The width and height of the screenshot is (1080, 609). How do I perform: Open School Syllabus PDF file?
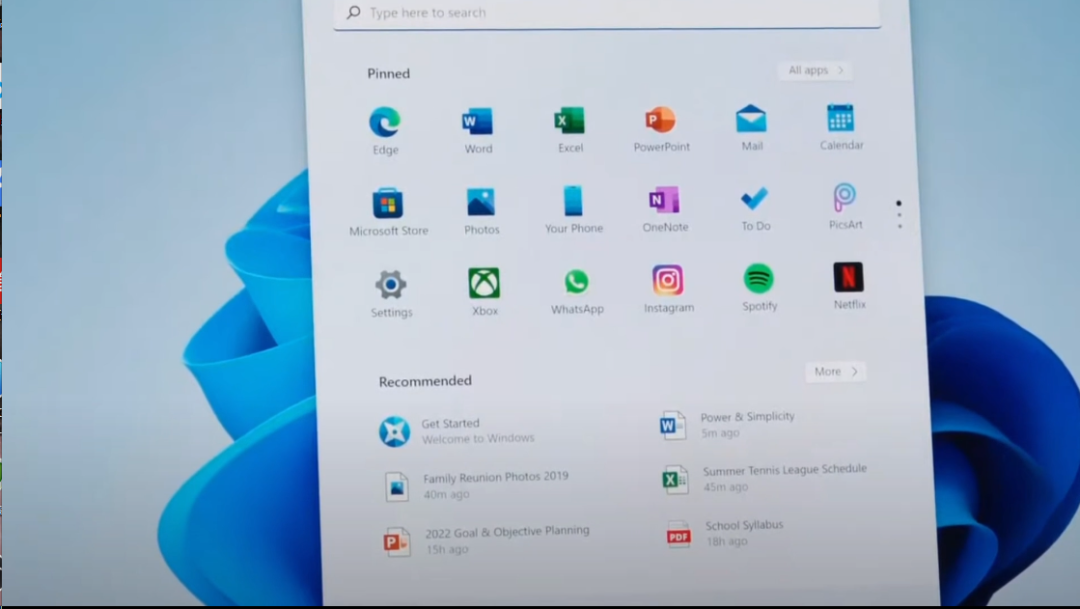point(725,533)
